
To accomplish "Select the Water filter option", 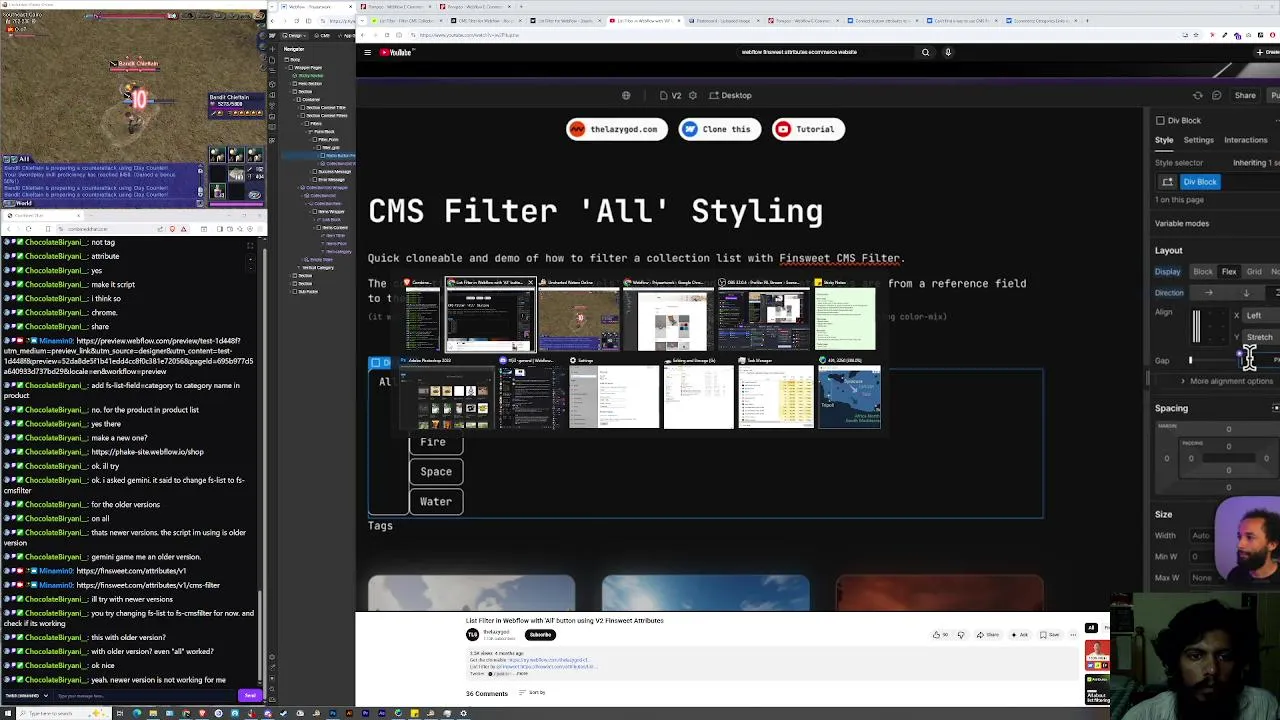I will 436,502.
